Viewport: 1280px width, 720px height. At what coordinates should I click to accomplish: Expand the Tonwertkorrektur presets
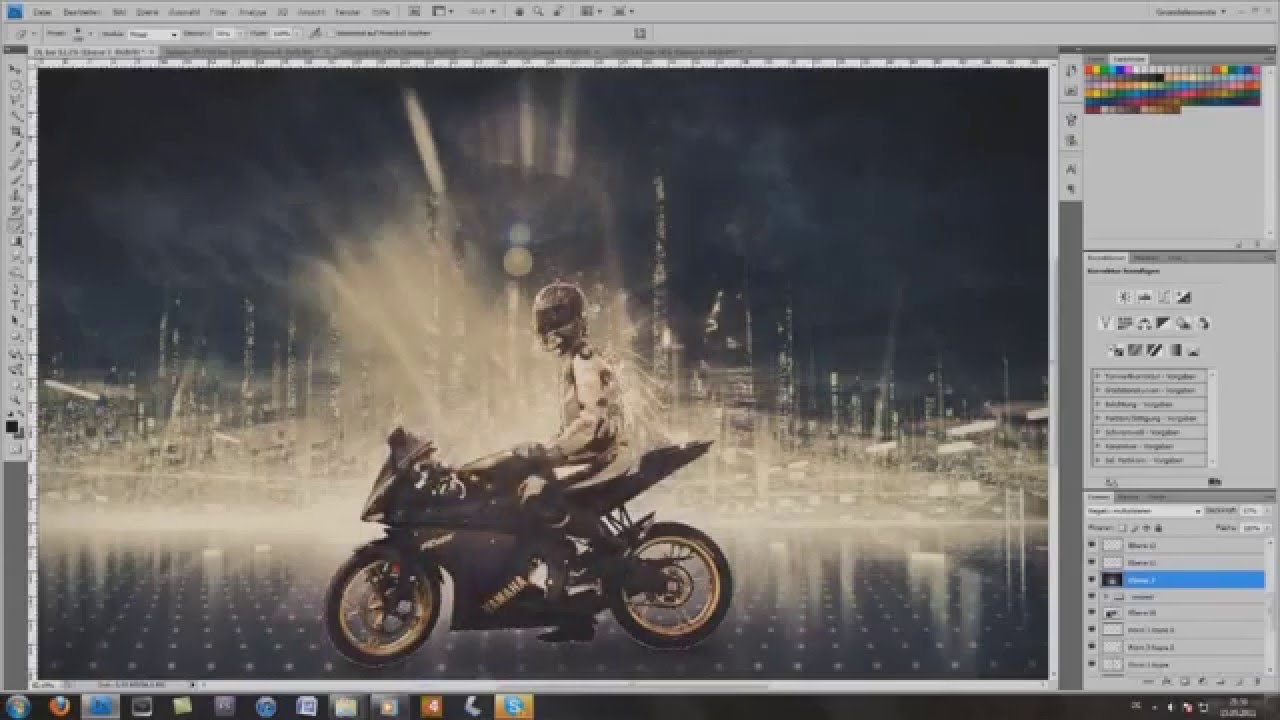tap(1098, 377)
